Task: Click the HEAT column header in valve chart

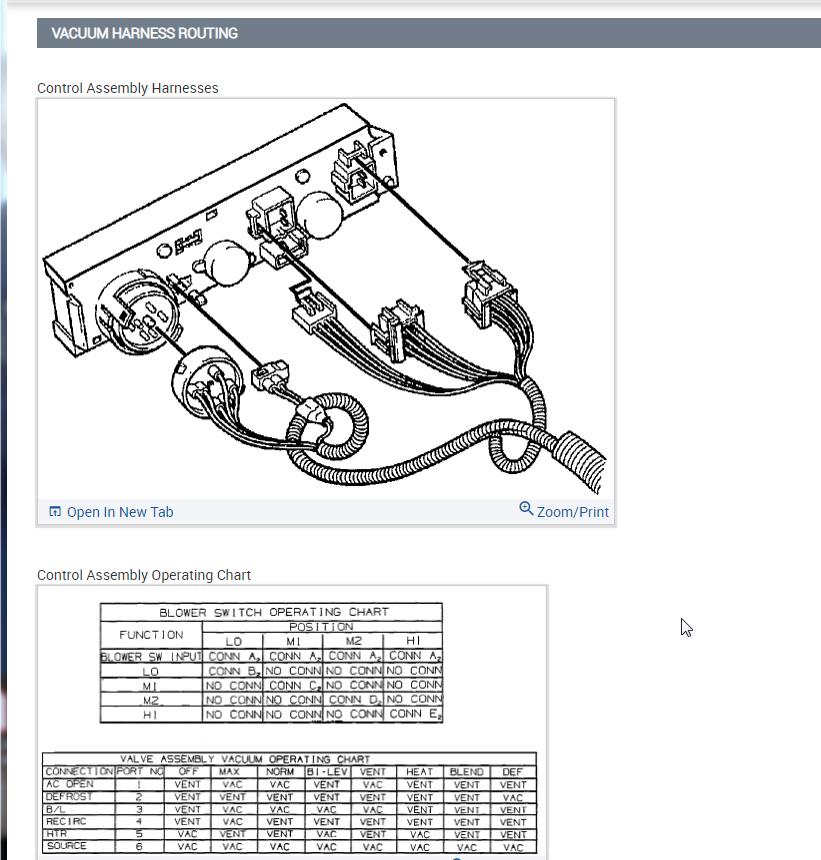Action: point(420,772)
